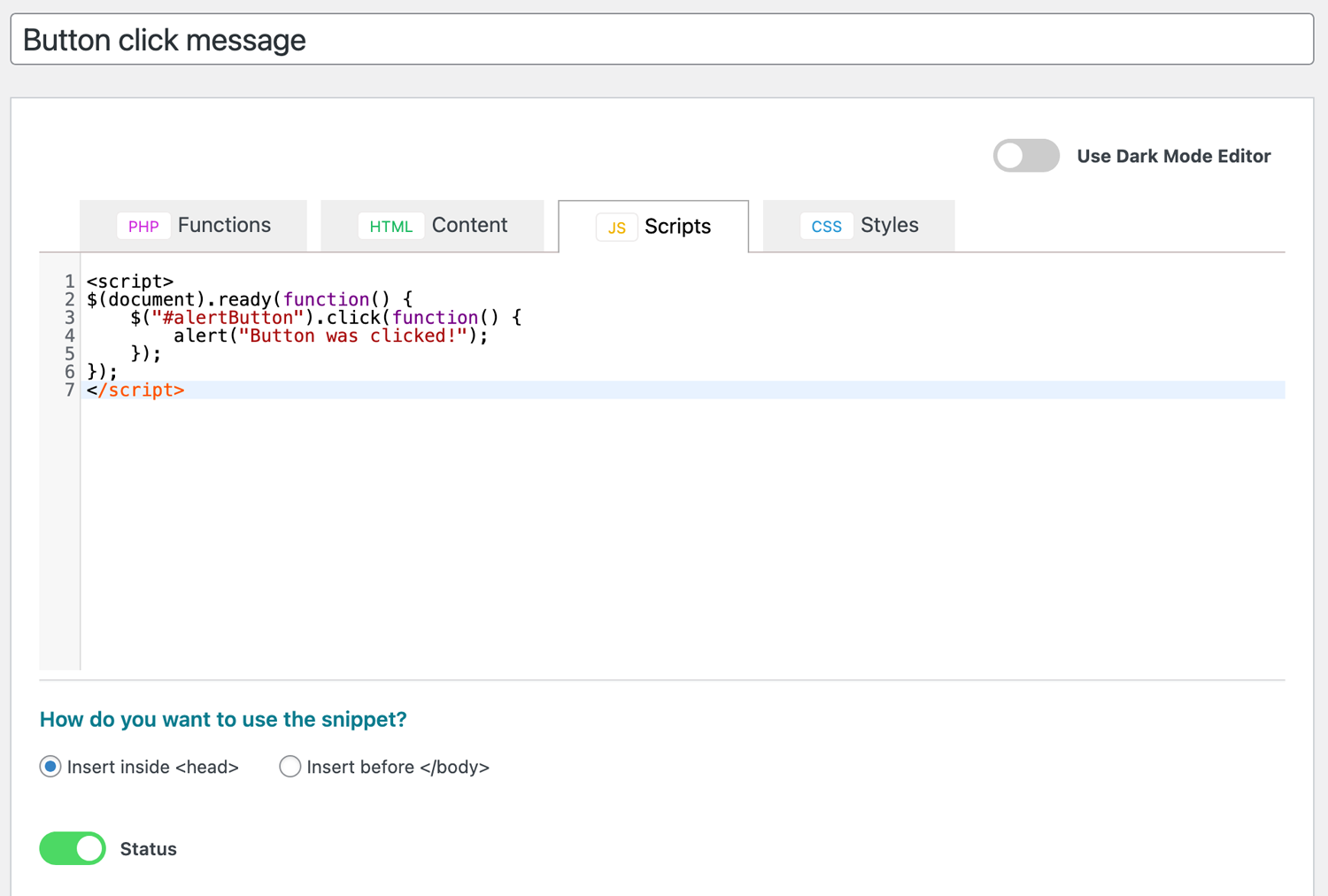The width and height of the screenshot is (1328, 896).
Task: Click the highlighted </script> line
Action: (x=135, y=390)
